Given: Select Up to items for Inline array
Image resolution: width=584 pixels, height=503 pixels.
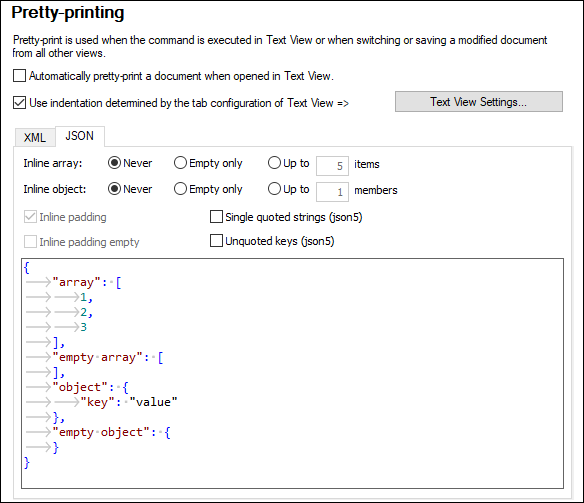Looking at the screenshot, I should pos(274,163).
